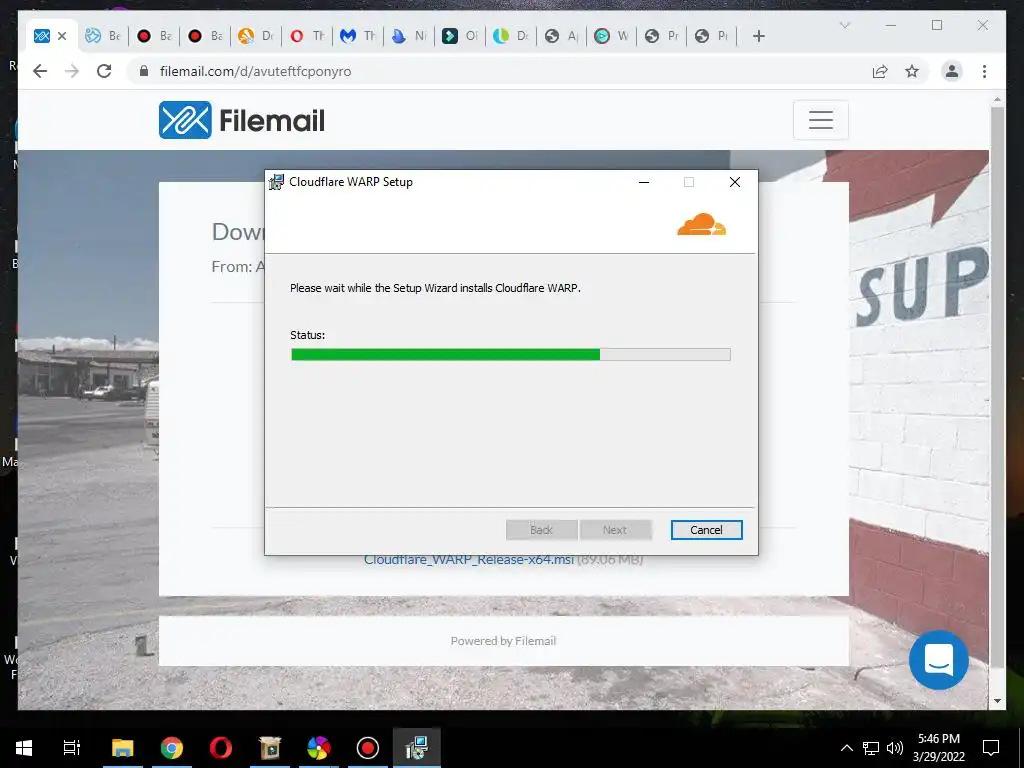Click the page scrollbar down arrow

[997, 701]
